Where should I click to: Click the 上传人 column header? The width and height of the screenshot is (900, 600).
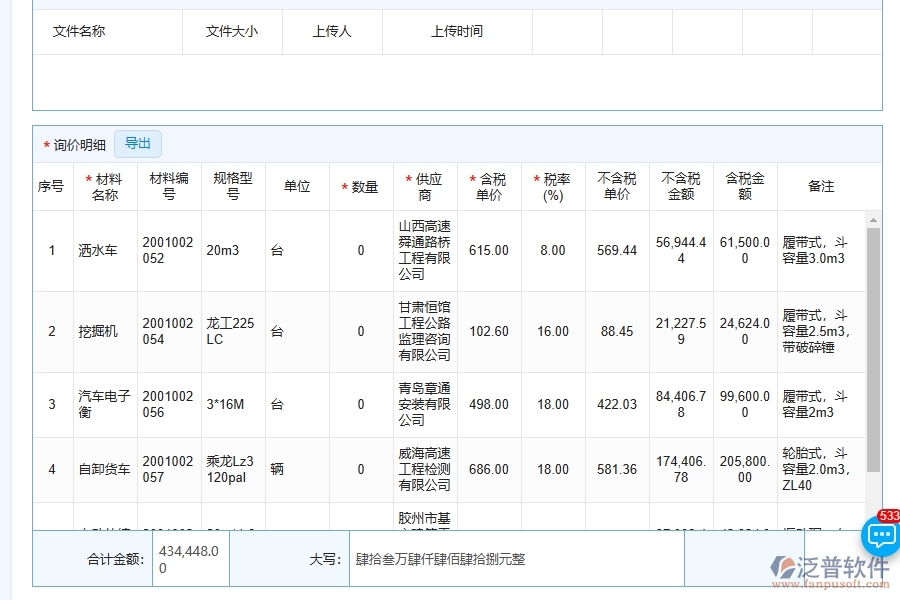tap(330, 31)
